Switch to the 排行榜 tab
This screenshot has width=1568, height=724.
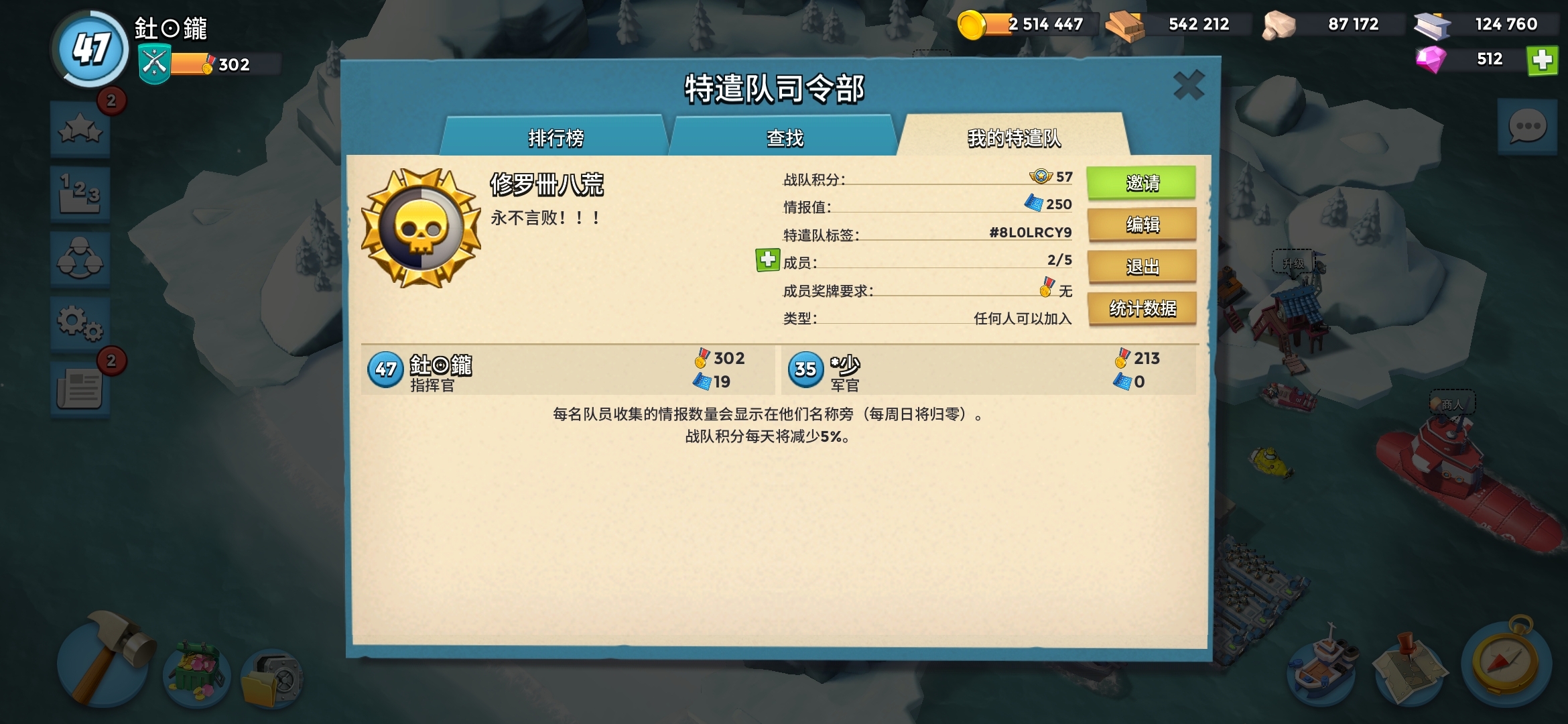(x=556, y=137)
